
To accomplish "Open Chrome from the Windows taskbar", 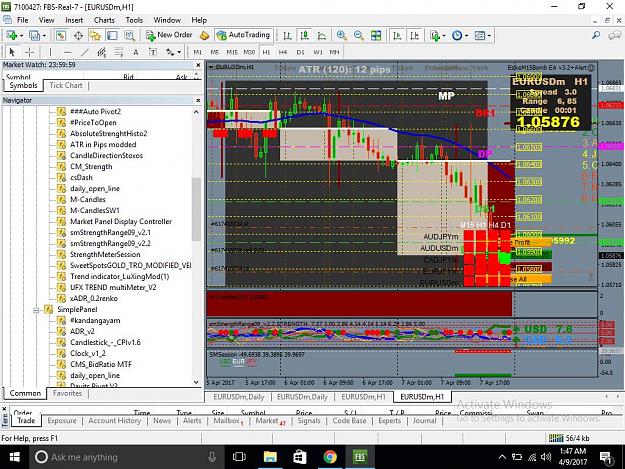I will coord(330,457).
